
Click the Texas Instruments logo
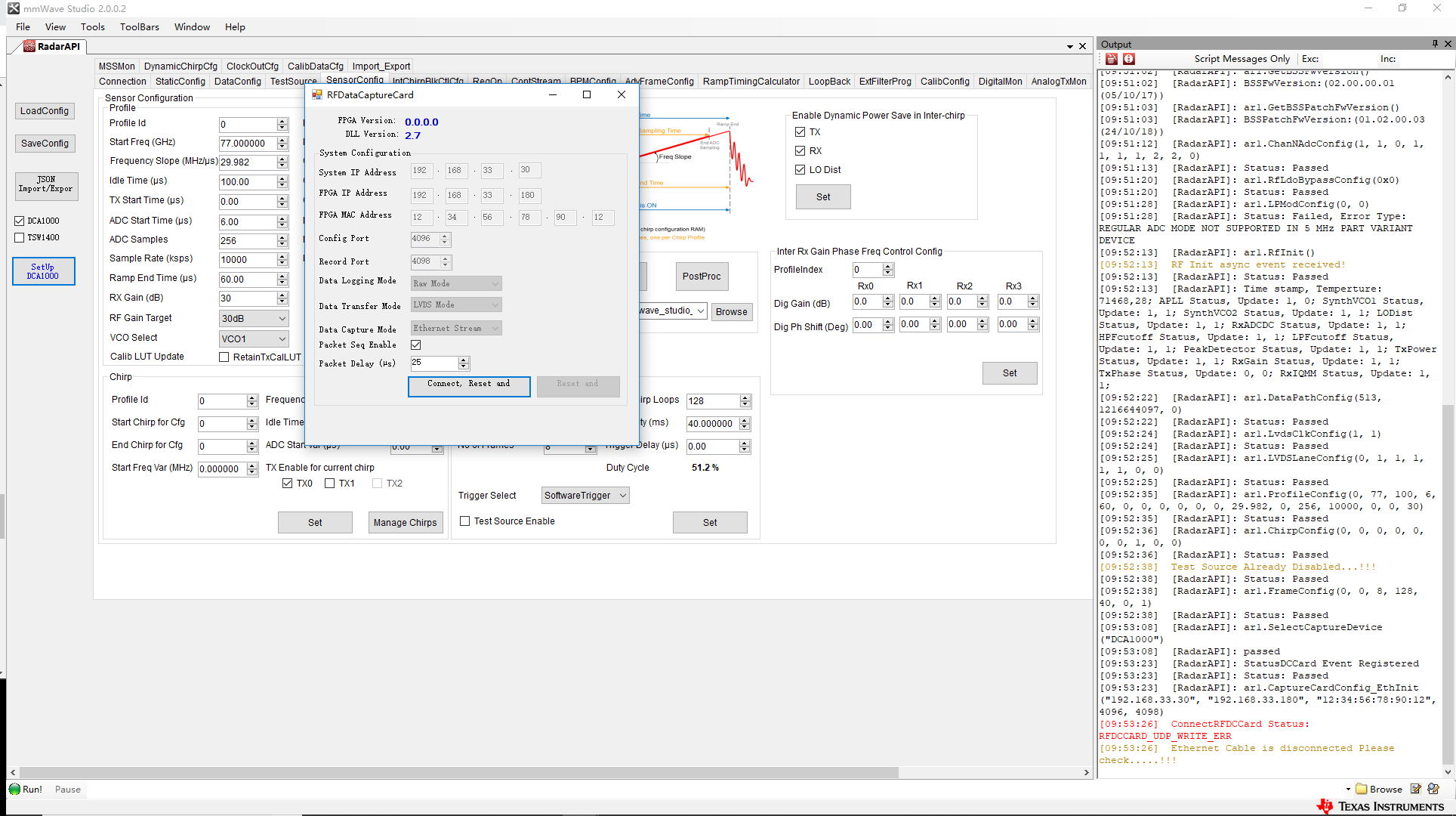1380,806
